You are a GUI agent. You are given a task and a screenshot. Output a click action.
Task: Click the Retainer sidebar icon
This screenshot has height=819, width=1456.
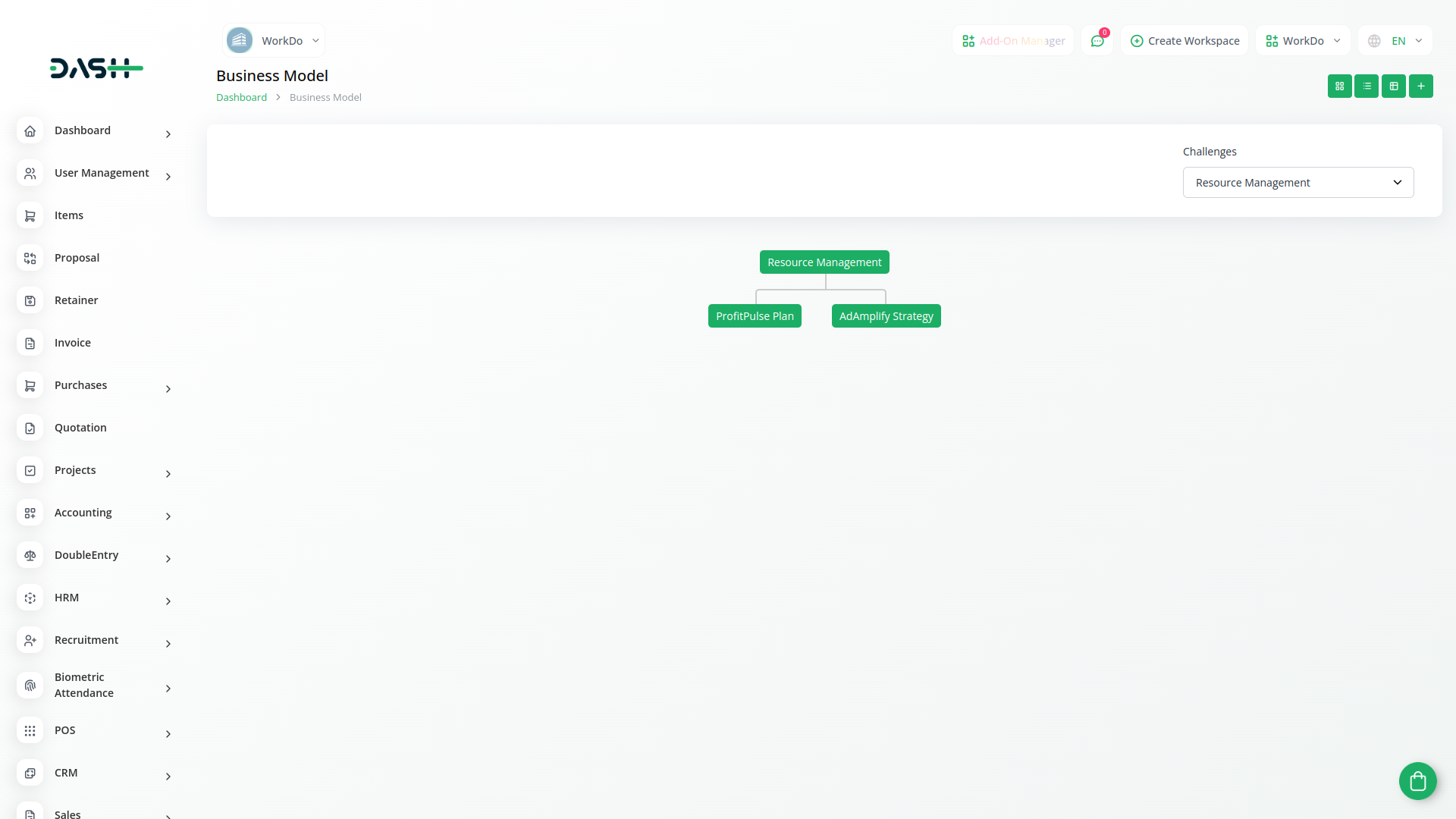tap(30, 301)
